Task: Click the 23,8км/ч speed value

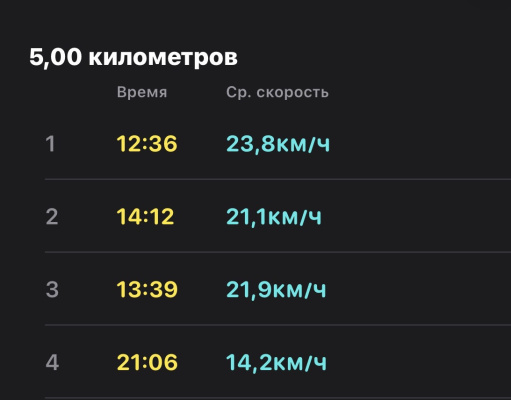Action: click(x=278, y=144)
